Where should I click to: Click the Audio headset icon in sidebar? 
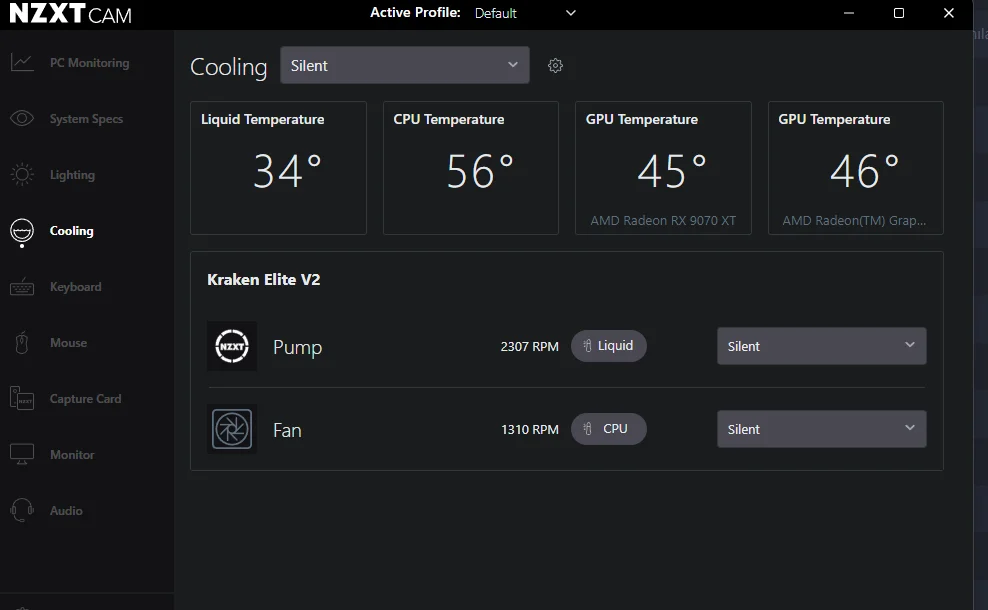point(22,510)
